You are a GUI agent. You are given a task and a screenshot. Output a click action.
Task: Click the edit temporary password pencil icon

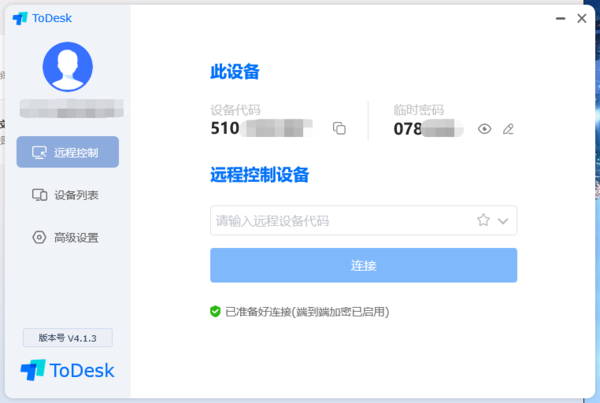click(508, 128)
